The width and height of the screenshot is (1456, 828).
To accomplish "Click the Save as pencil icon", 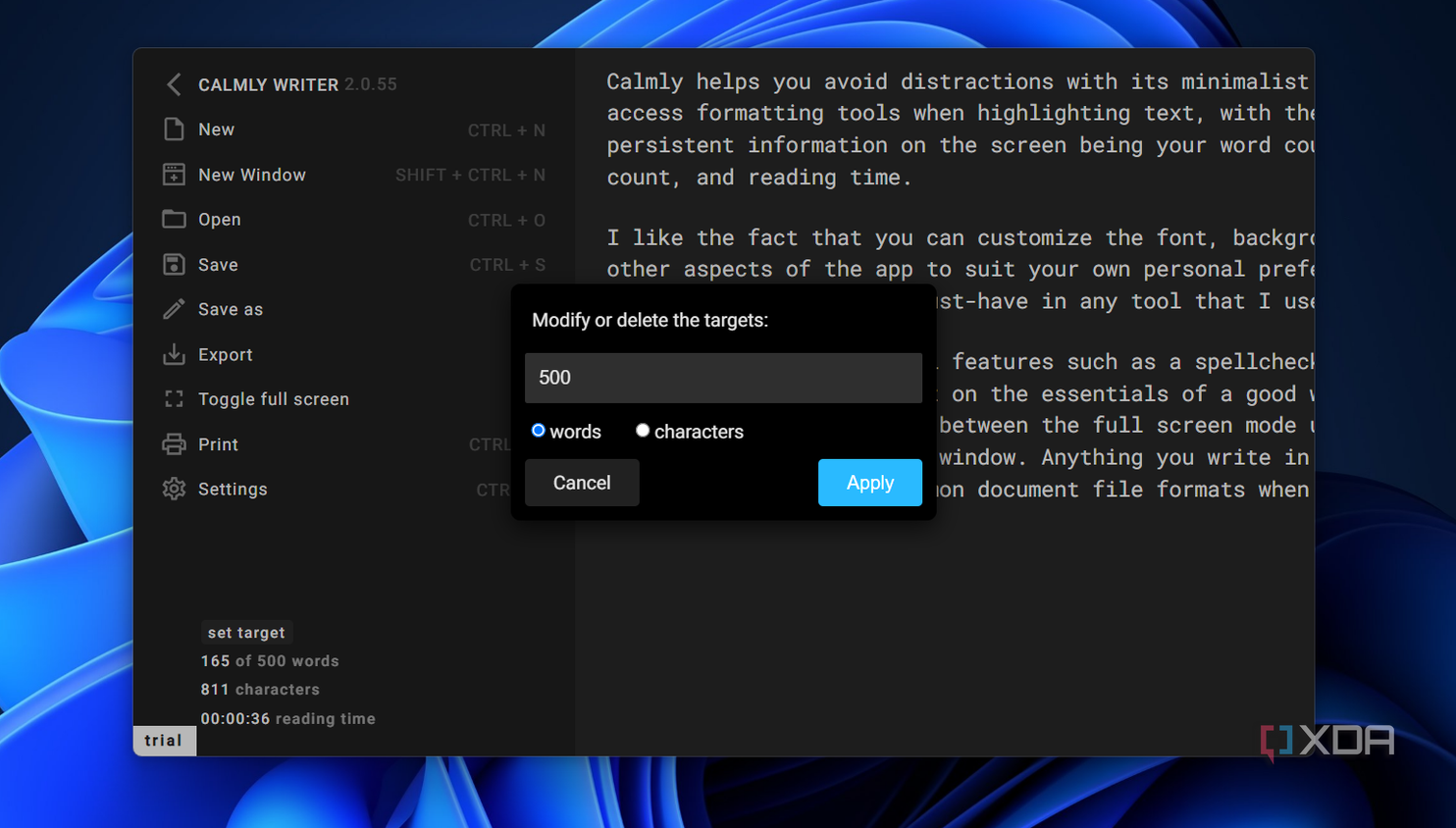I will pos(174,309).
